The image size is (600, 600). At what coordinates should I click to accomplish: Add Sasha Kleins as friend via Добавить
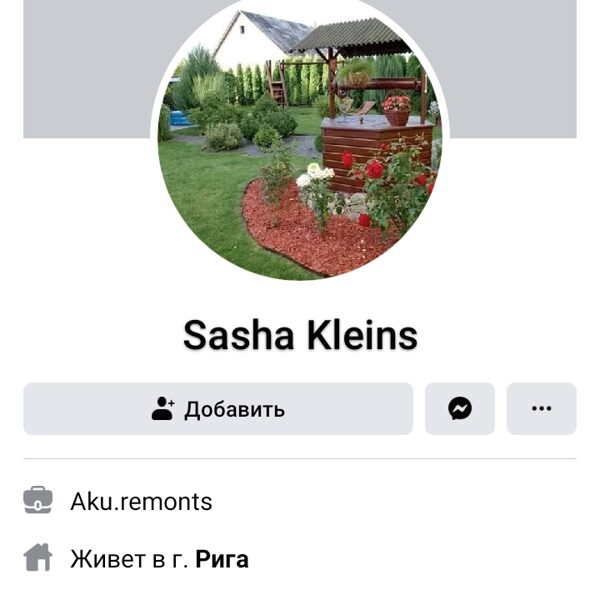tap(218, 408)
